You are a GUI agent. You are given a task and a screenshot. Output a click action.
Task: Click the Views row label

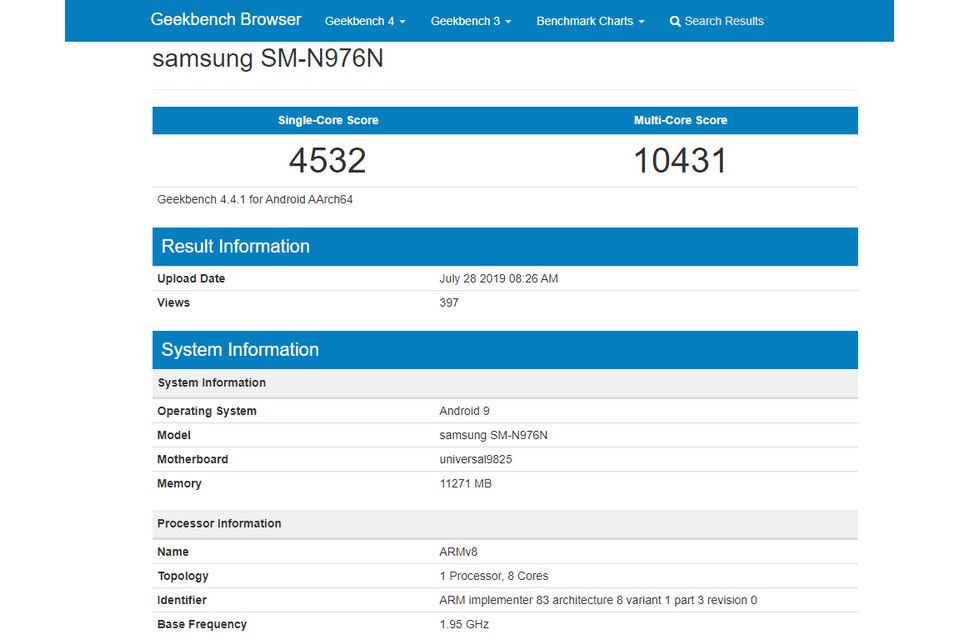pyautogui.click(x=173, y=303)
